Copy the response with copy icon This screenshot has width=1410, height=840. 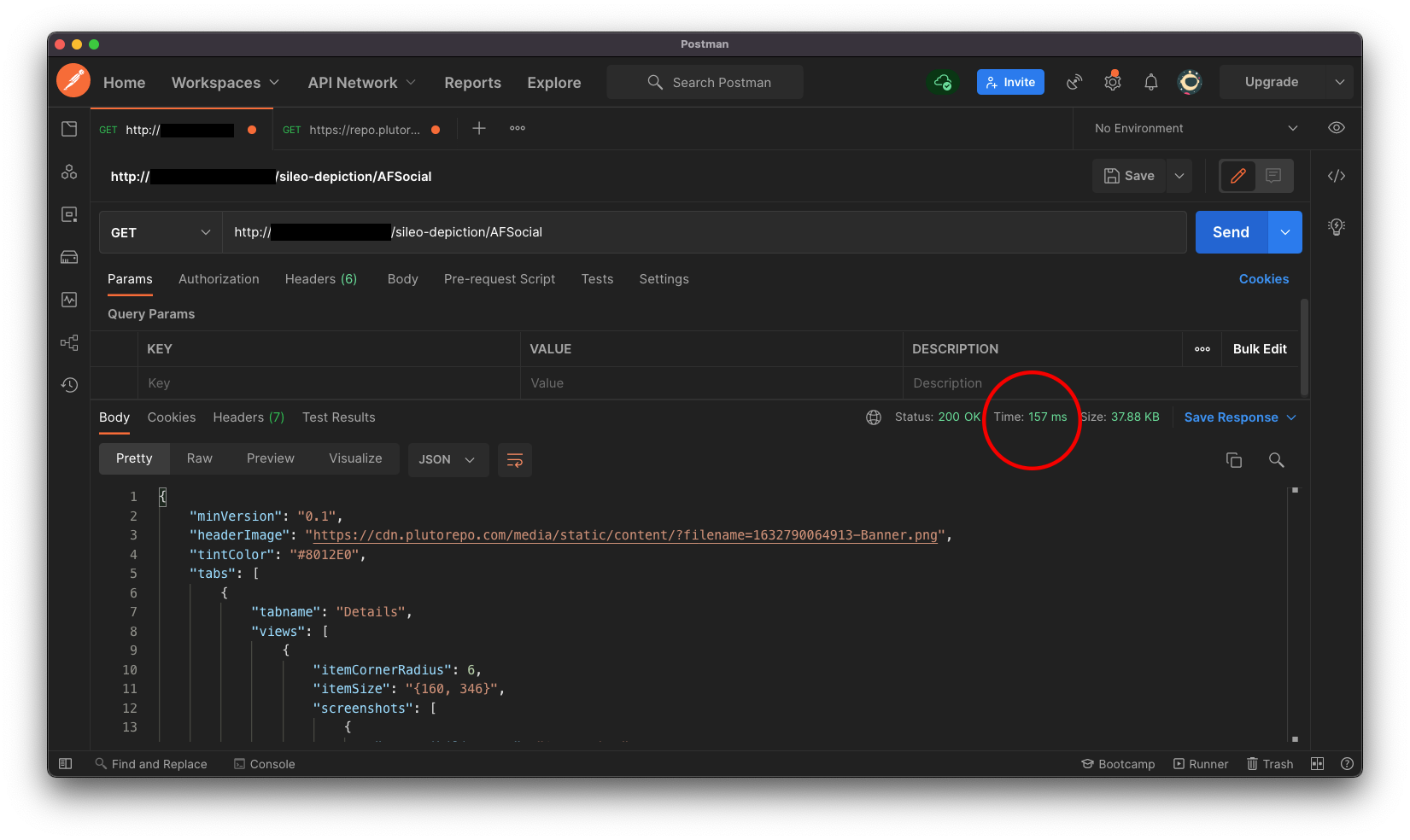[1234, 460]
